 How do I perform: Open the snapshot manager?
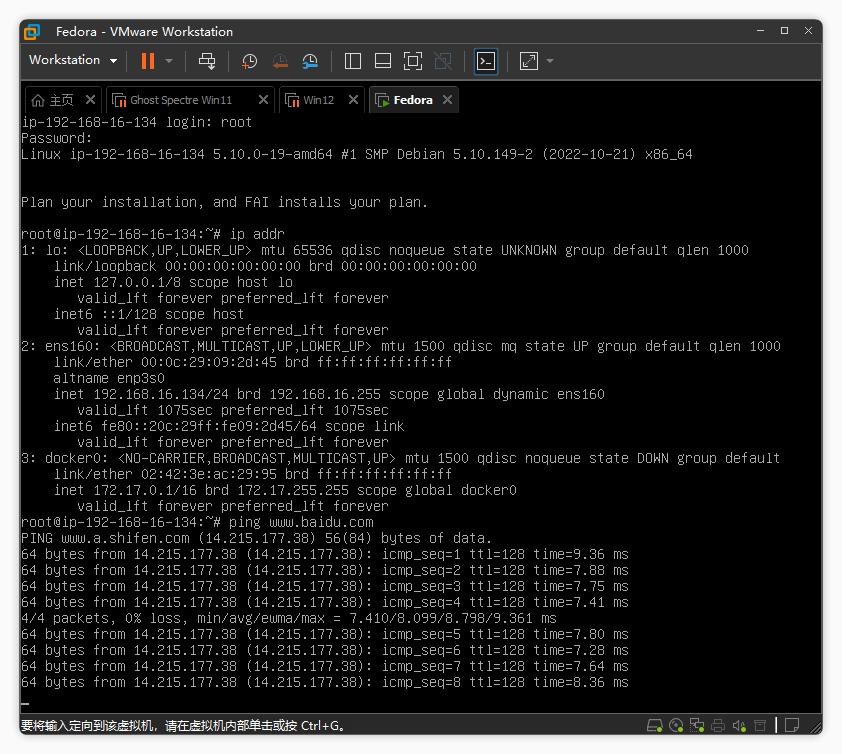[310, 61]
